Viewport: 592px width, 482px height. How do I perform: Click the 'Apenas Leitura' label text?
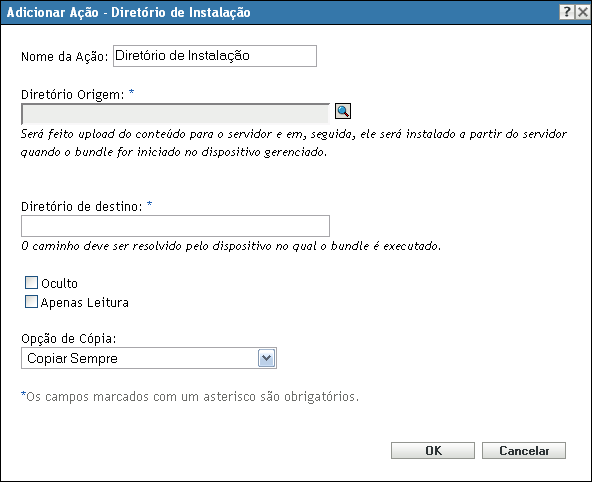coord(85,303)
